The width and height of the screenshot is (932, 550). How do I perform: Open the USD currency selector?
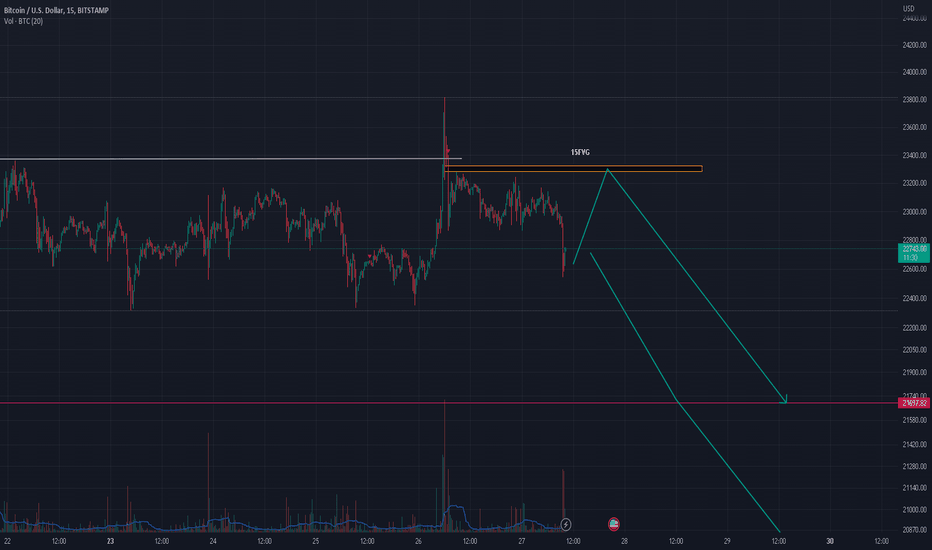[x=909, y=8]
